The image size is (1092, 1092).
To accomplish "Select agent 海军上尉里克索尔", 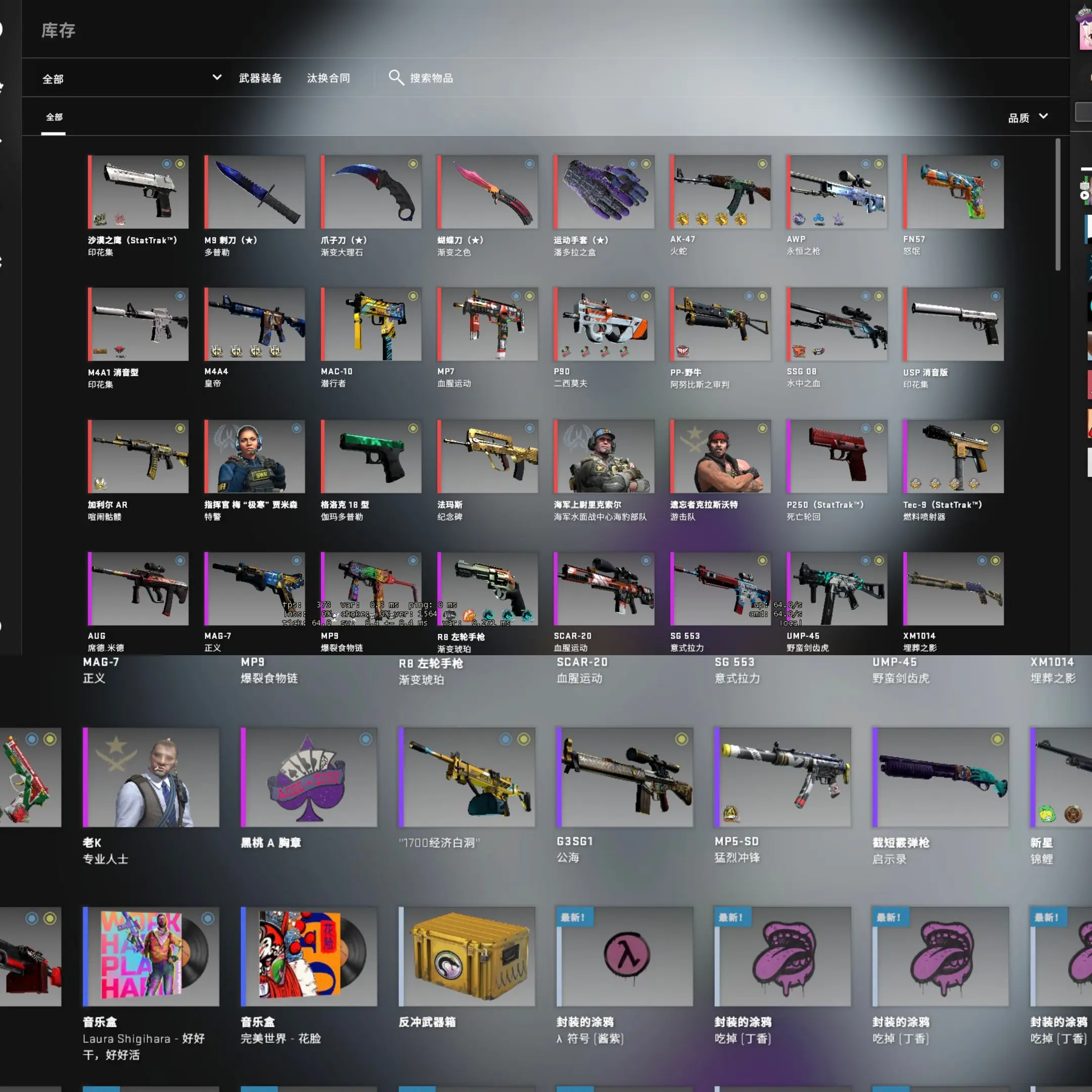I will click(x=604, y=457).
